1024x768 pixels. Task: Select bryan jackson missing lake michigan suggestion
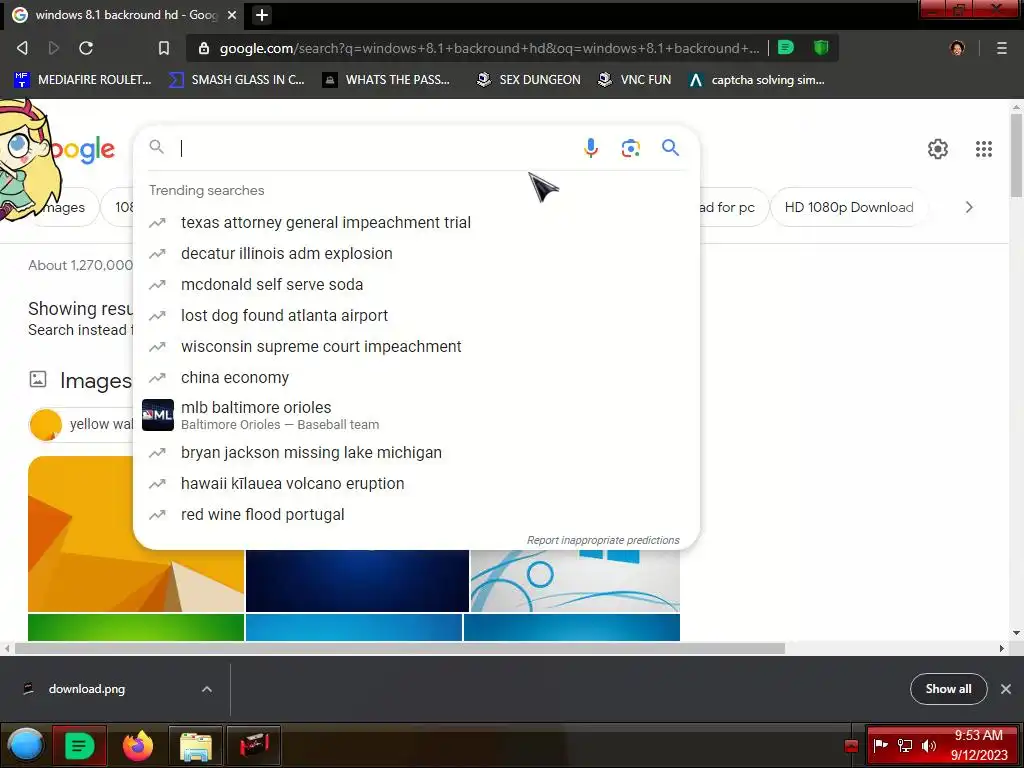pyautogui.click(x=416, y=452)
